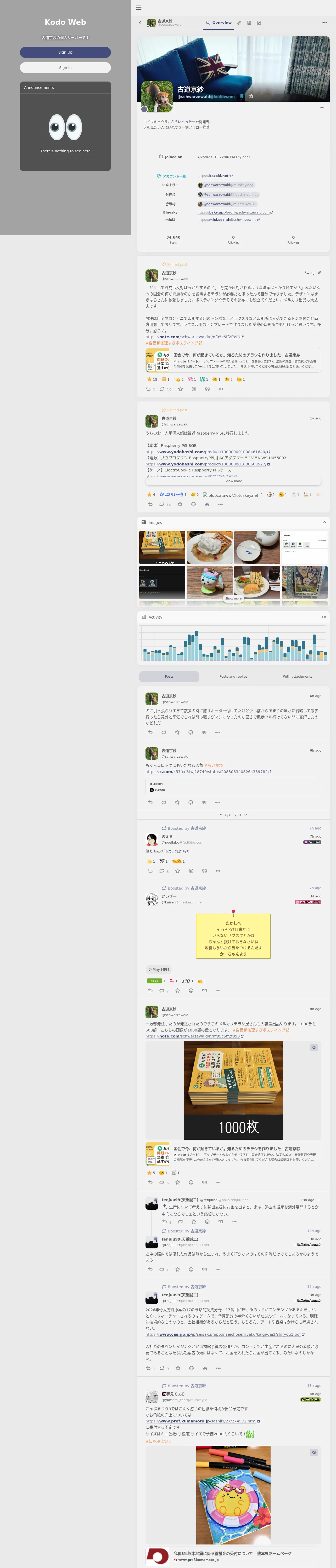Image resolution: width=336 pixels, height=1568 pixels.
Task: Renote the 犬に引っ張られすぎて post
Action: point(164,732)
